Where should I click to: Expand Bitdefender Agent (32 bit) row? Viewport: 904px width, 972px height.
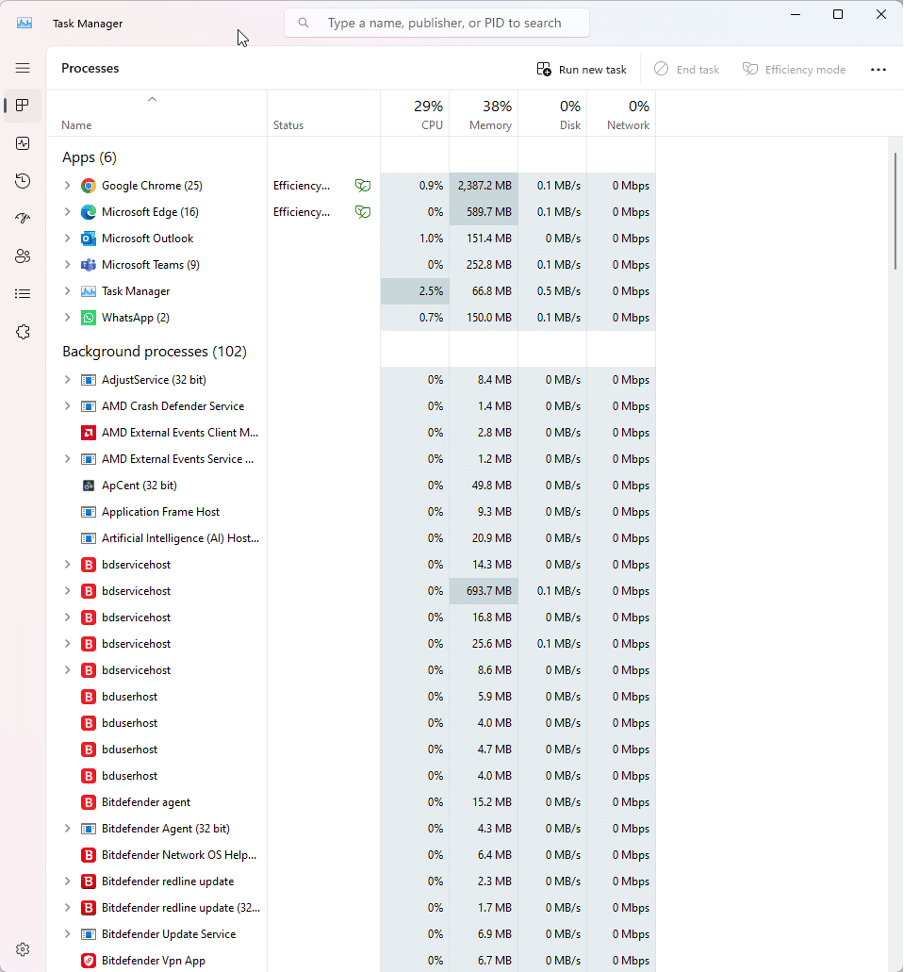(x=67, y=828)
